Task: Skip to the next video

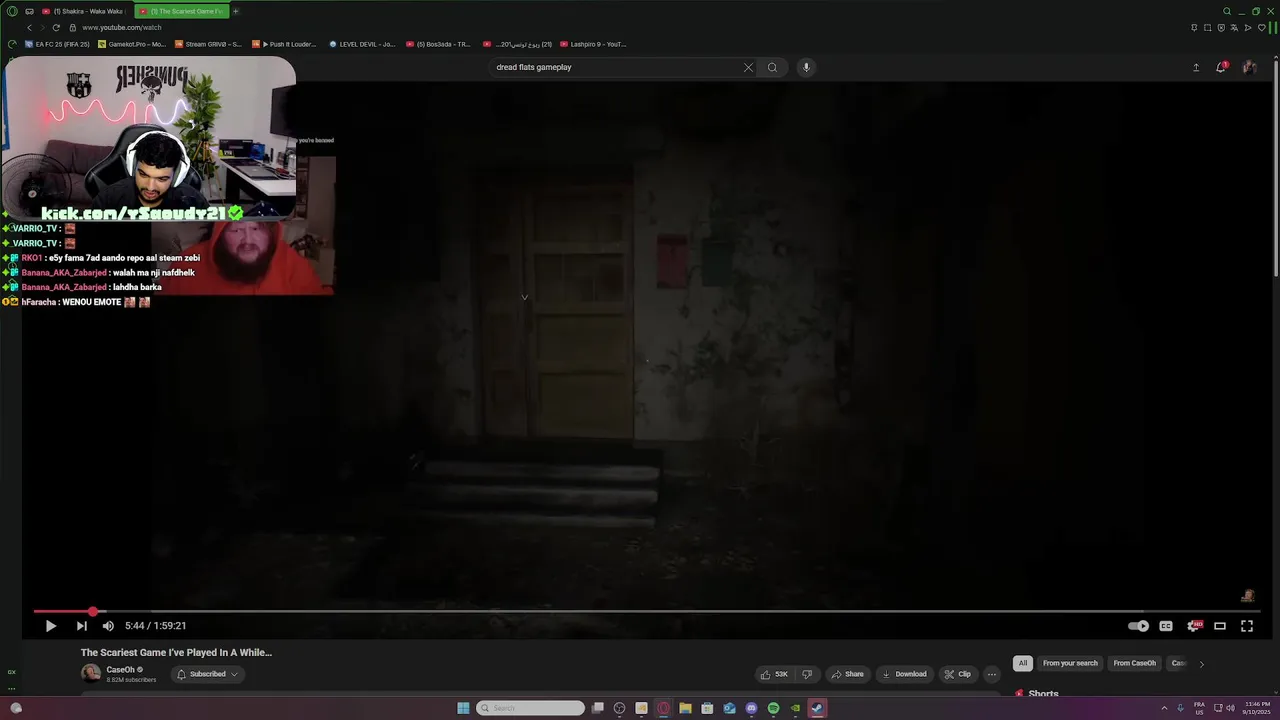Action: [81, 626]
